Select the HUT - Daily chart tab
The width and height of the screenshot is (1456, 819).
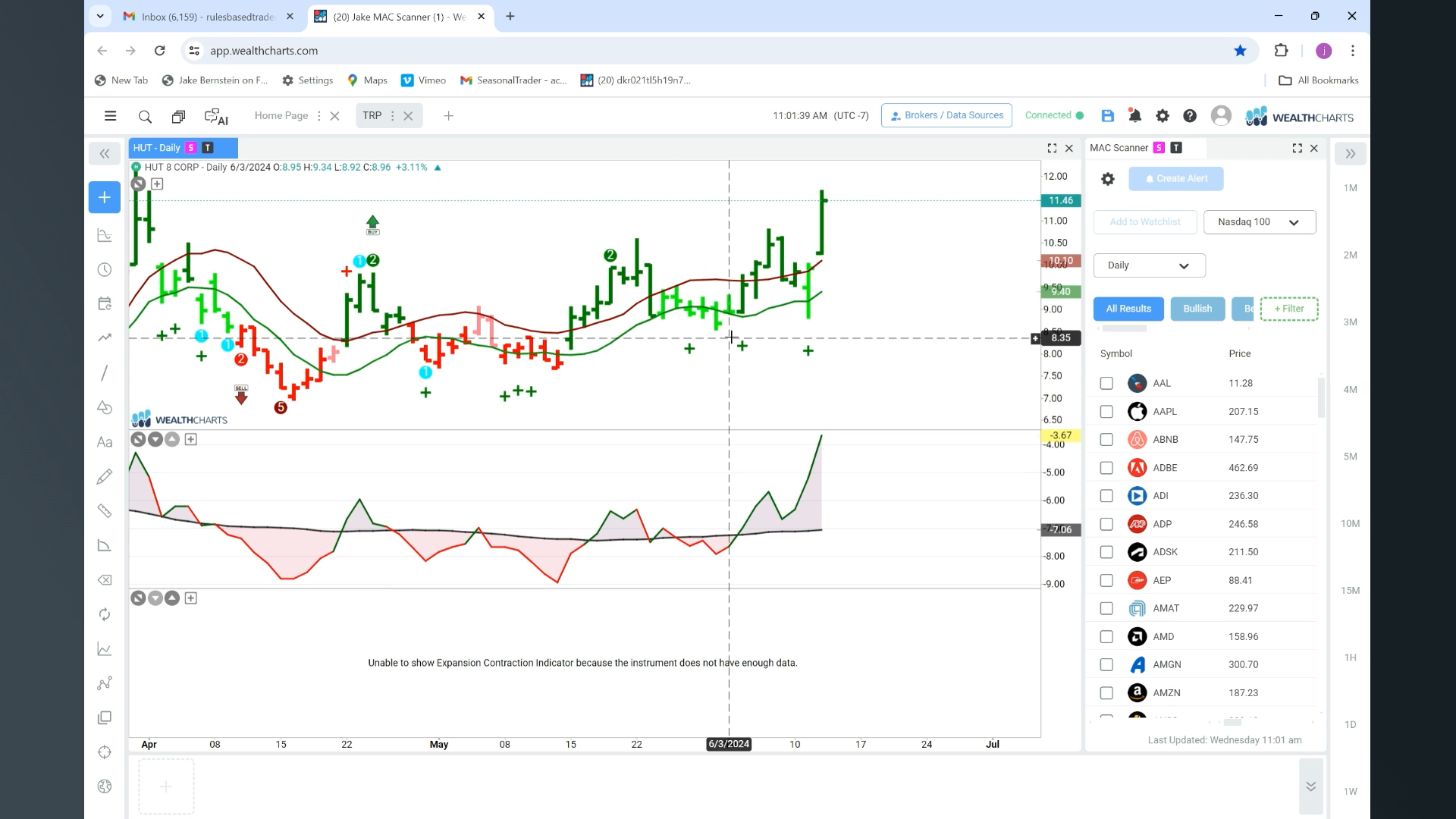[x=183, y=148]
